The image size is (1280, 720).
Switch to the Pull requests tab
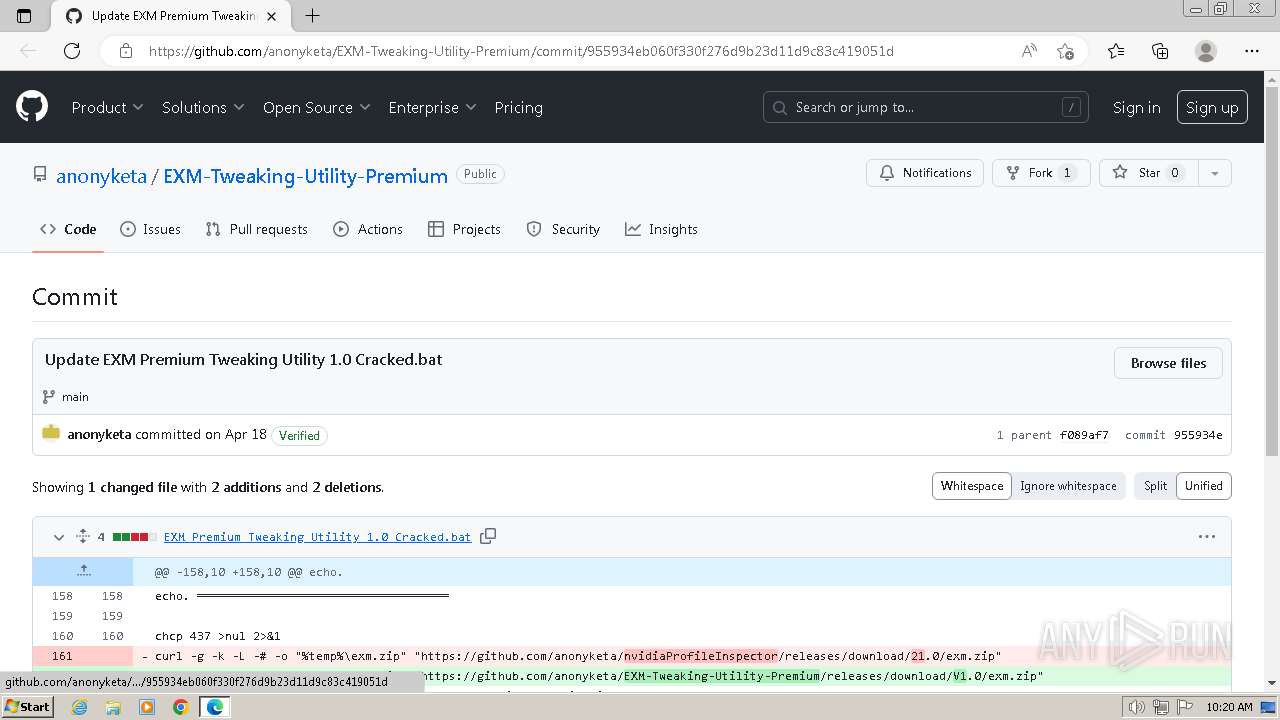pos(256,229)
